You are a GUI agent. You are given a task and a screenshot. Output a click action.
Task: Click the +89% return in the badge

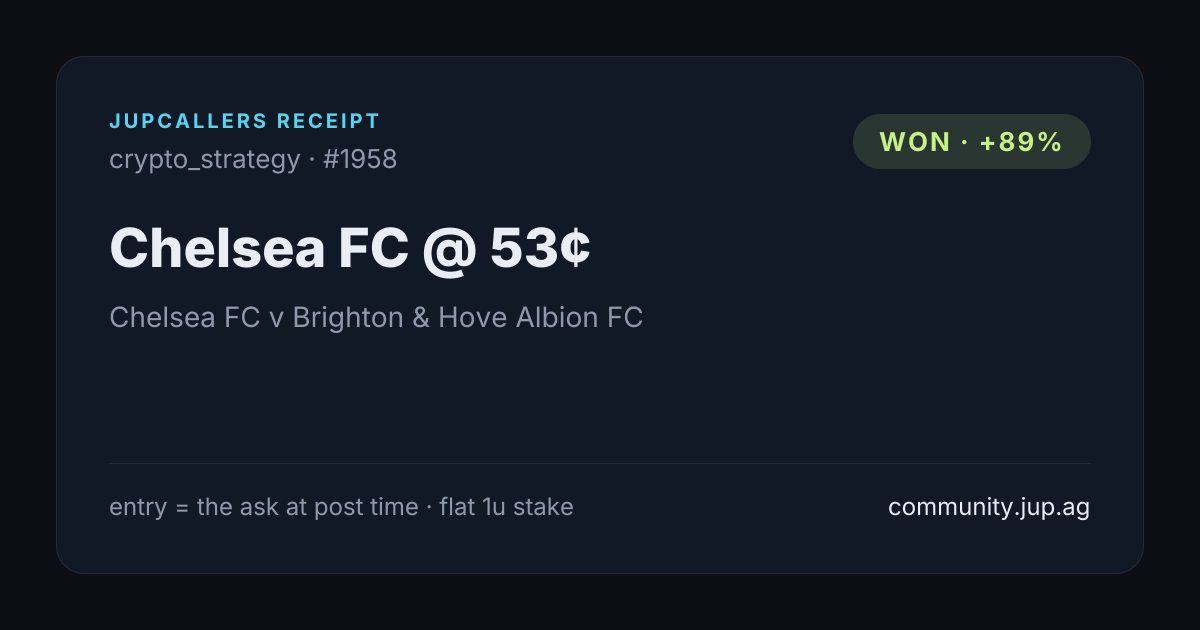point(1021,142)
